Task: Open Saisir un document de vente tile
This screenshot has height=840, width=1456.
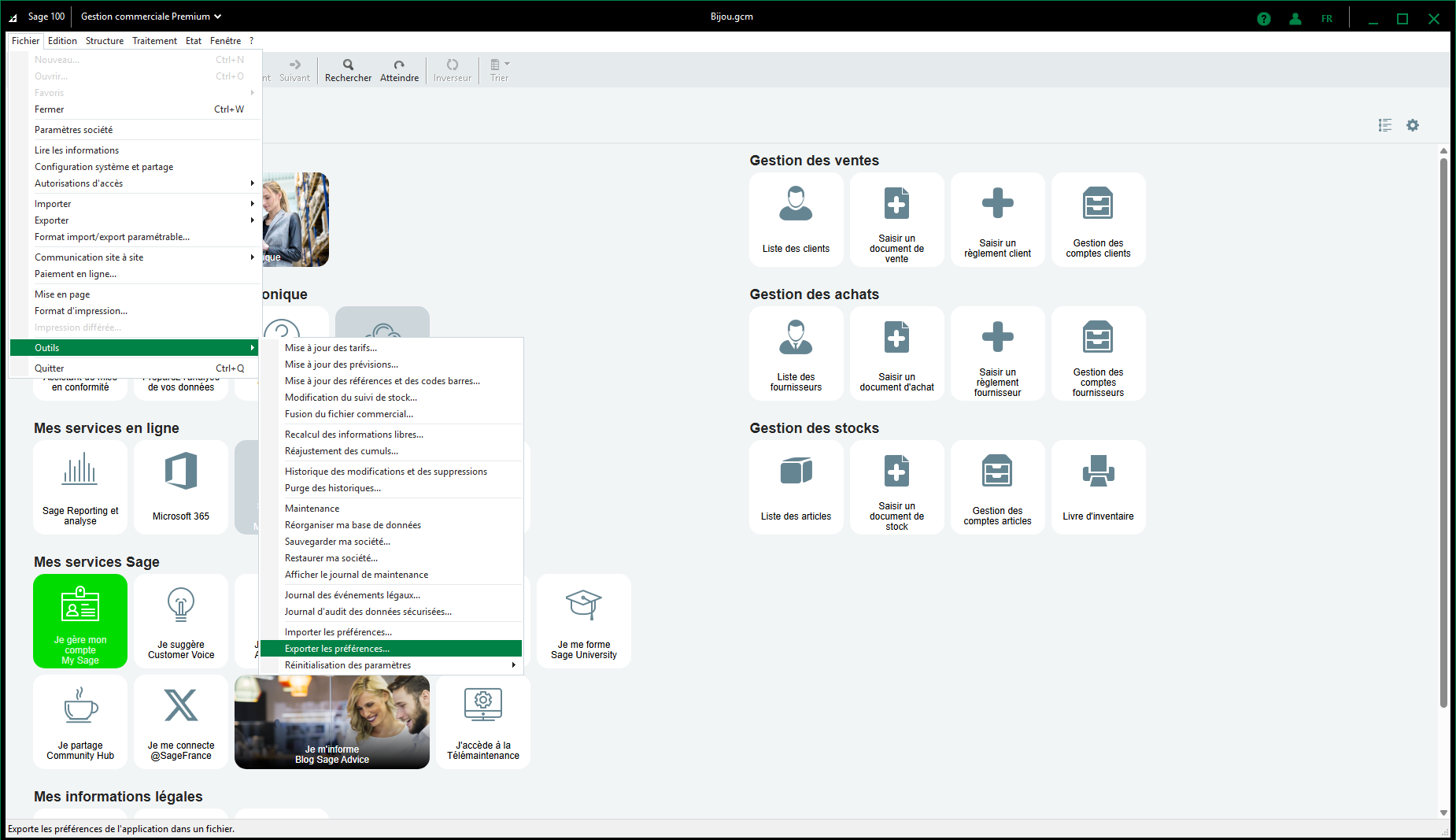Action: (x=896, y=220)
